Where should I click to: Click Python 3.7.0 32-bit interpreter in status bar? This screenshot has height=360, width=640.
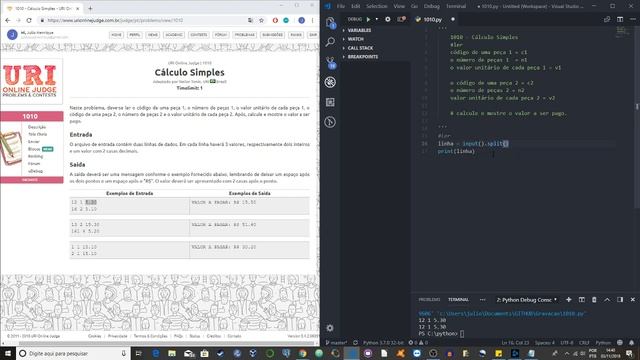(383, 342)
